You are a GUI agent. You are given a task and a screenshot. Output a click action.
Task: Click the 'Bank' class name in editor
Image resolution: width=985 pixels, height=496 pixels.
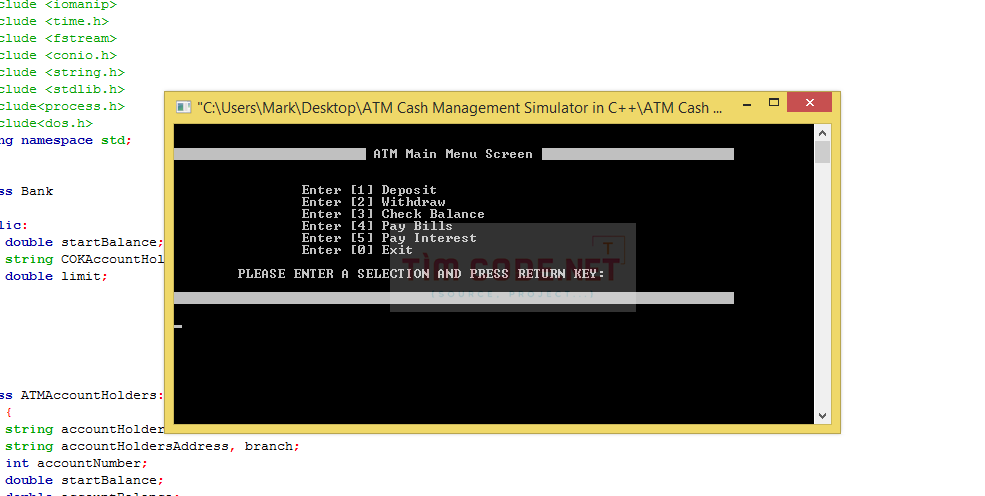[x=37, y=191]
